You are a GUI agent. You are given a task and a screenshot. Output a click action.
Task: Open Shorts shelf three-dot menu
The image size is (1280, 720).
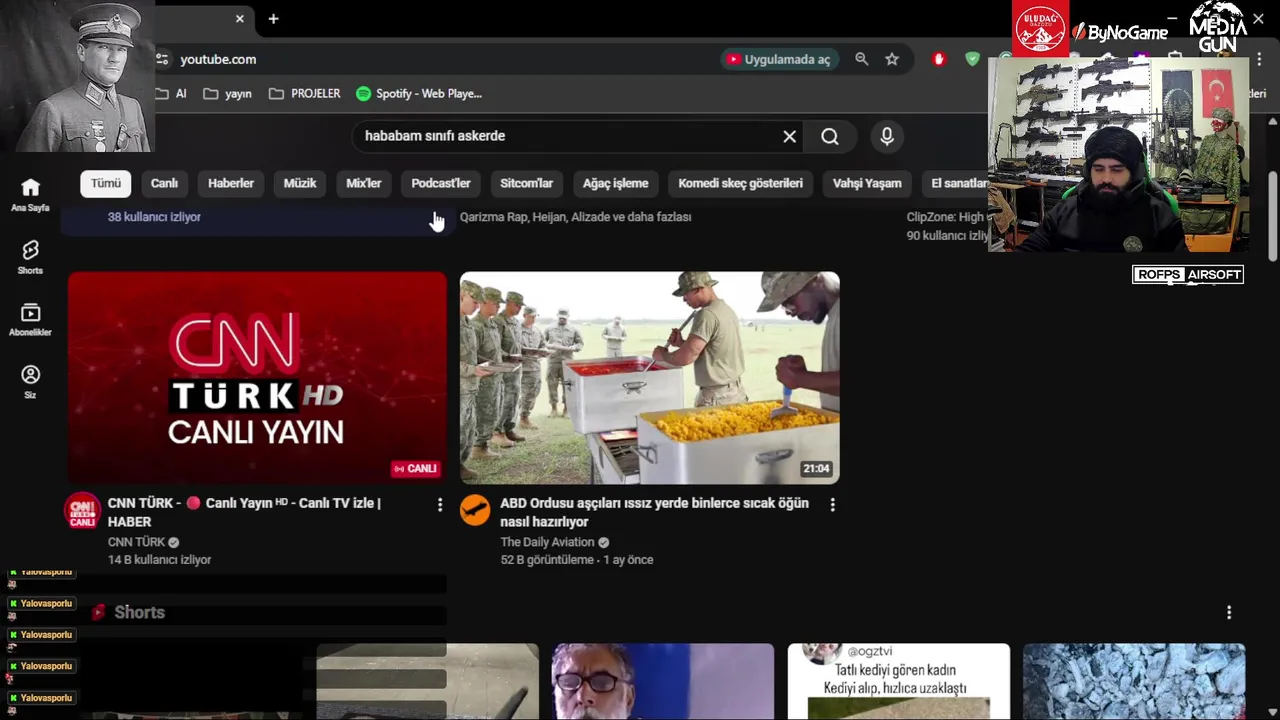pyautogui.click(x=1229, y=612)
